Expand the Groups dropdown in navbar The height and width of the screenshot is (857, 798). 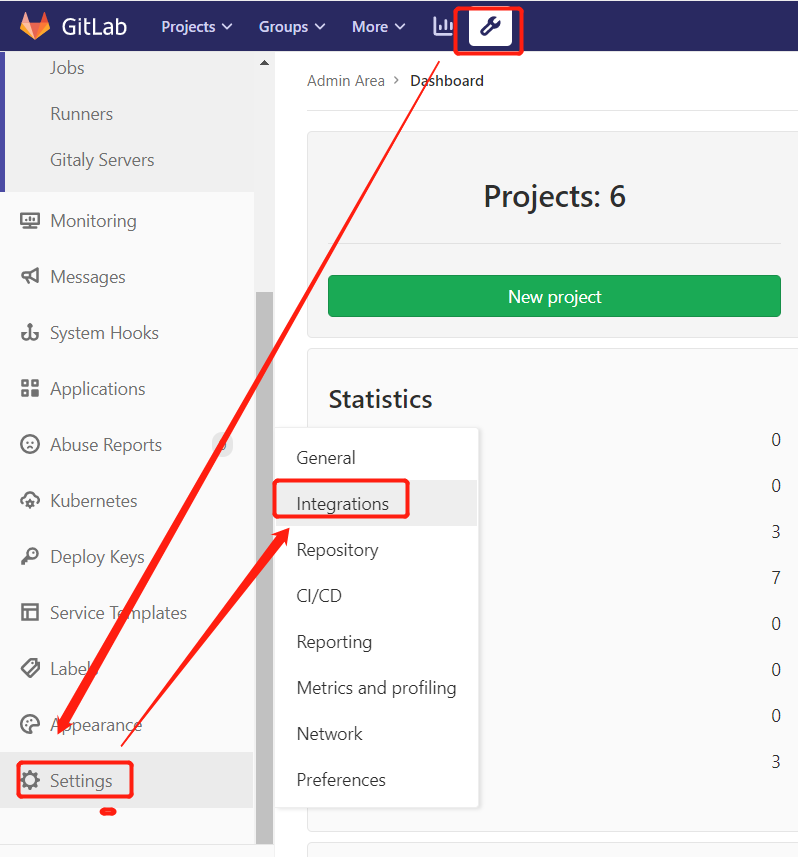click(x=292, y=27)
